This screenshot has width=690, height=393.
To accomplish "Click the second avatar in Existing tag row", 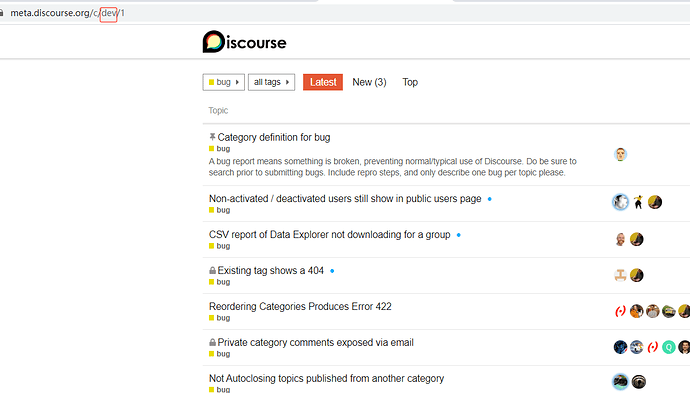I will point(637,275).
